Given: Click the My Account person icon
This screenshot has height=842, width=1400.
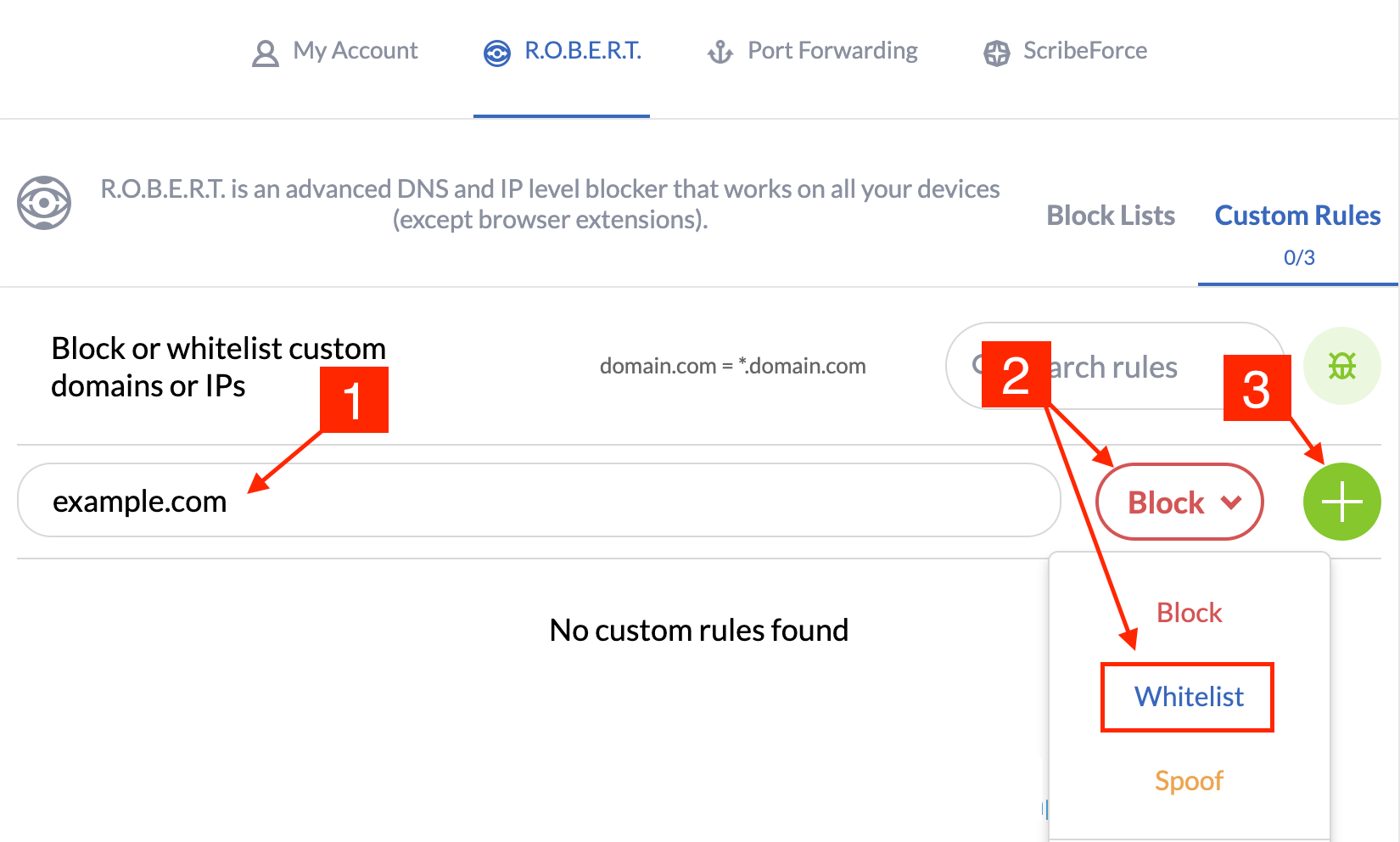Looking at the screenshot, I should pyautogui.click(x=266, y=52).
